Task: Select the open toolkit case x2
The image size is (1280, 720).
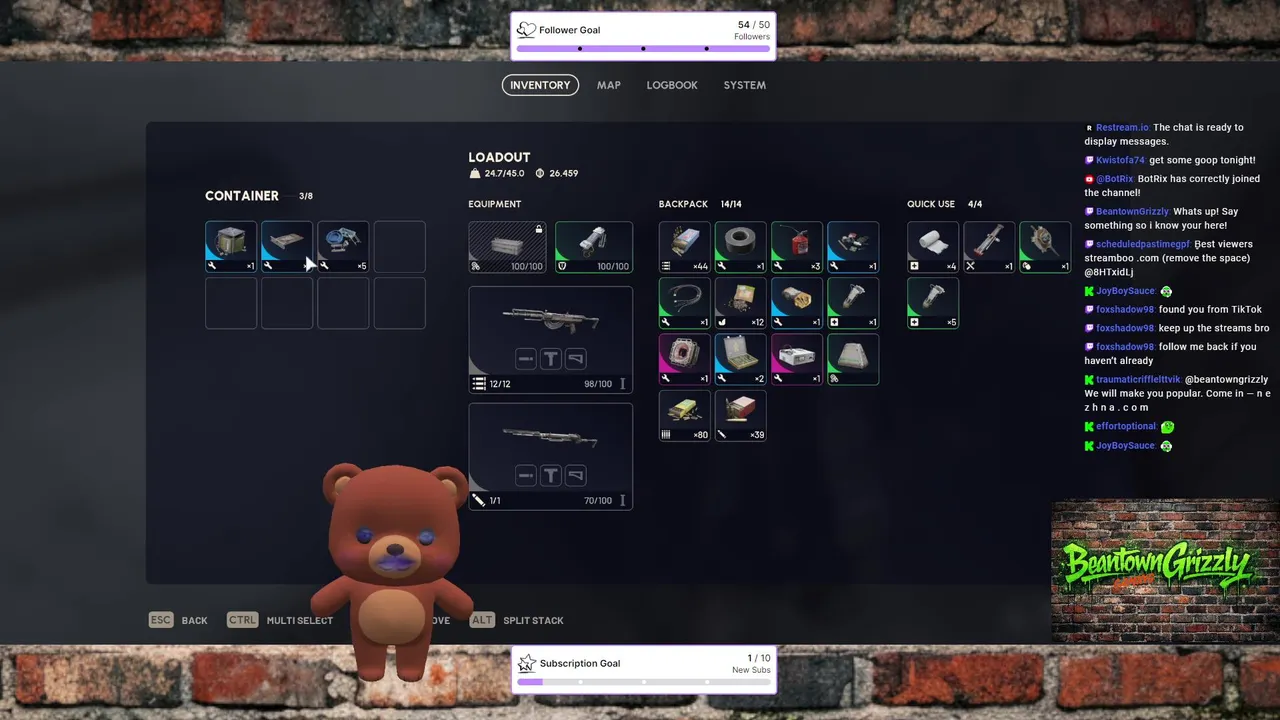Action: pos(741,359)
